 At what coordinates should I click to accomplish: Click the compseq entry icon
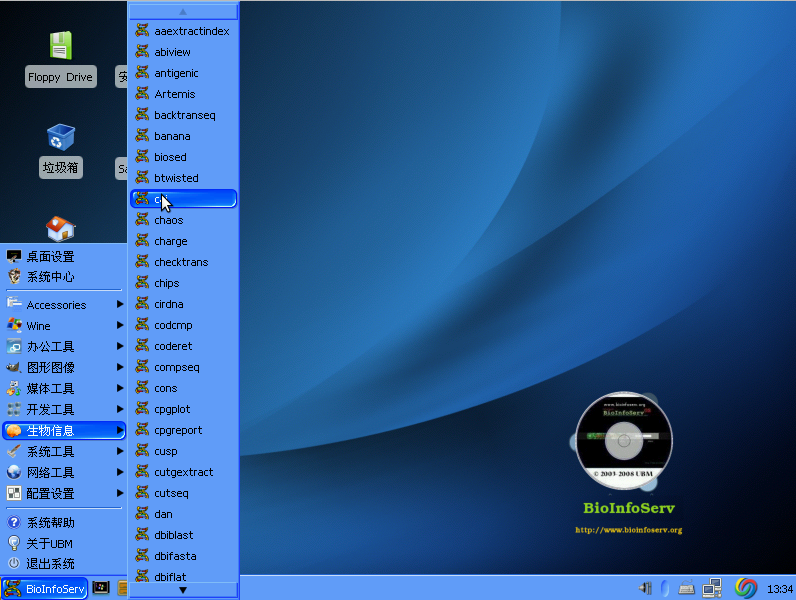coord(142,366)
